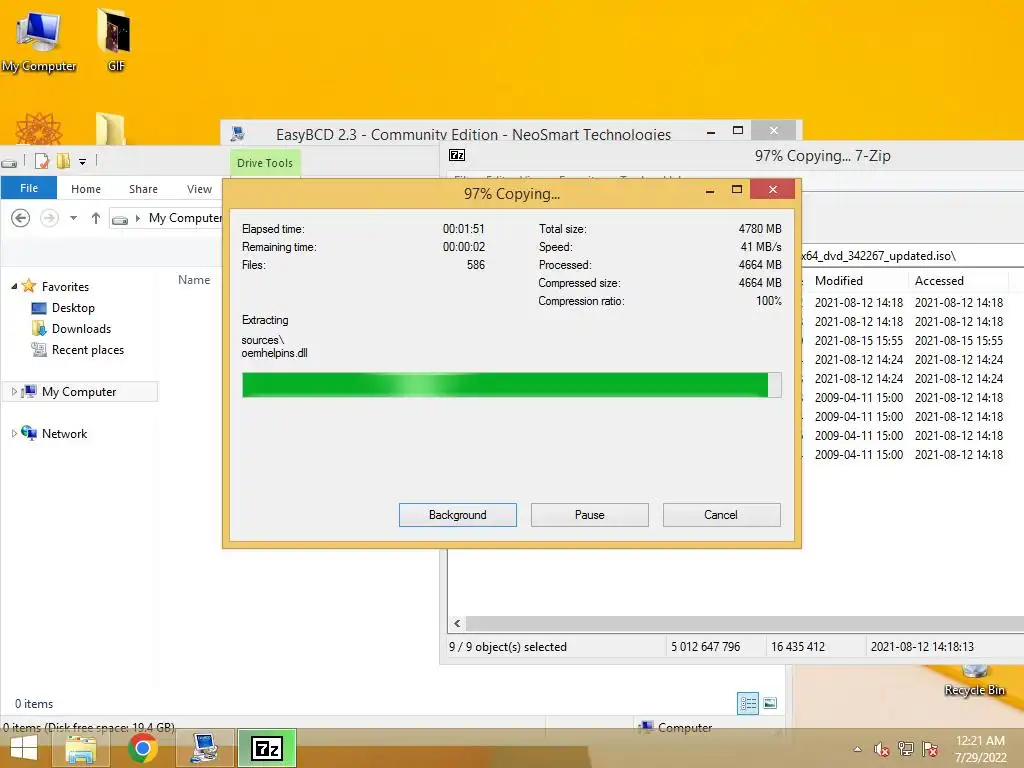Open the Action Center flag icon
This screenshot has width=1024, height=768.
(930, 749)
